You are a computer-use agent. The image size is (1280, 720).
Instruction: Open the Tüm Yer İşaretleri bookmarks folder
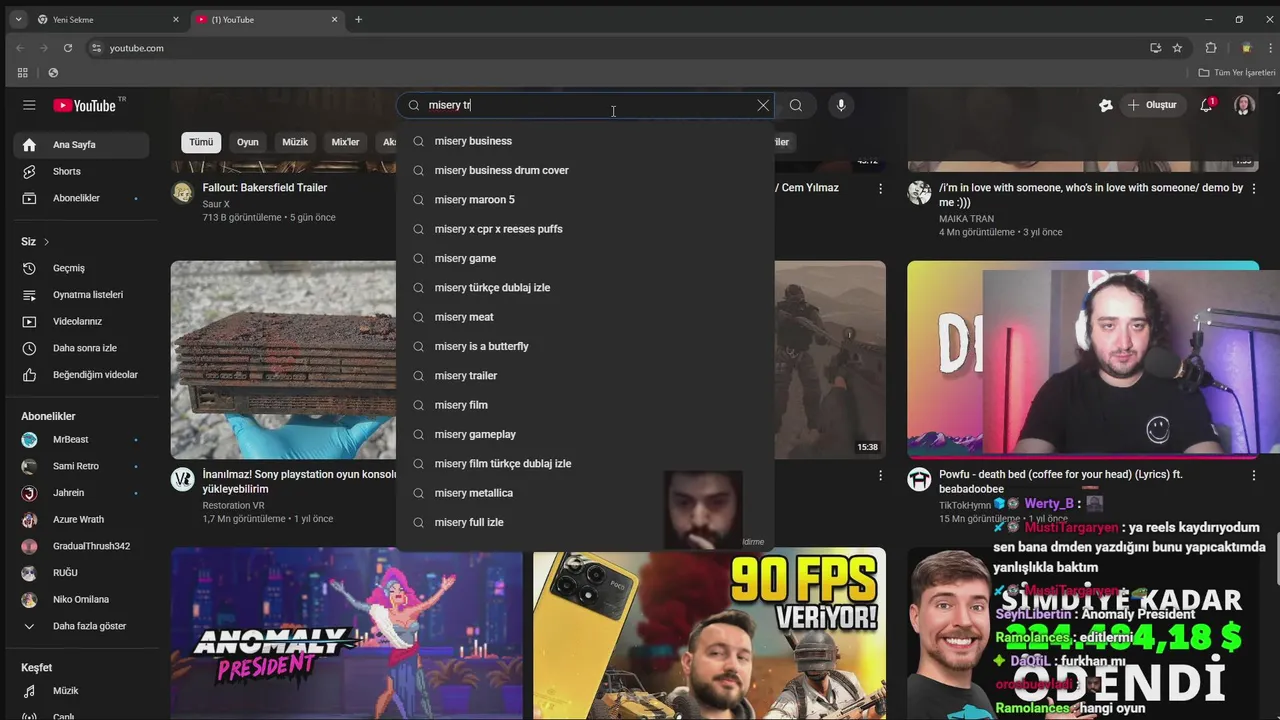click(x=1237, y=73)
